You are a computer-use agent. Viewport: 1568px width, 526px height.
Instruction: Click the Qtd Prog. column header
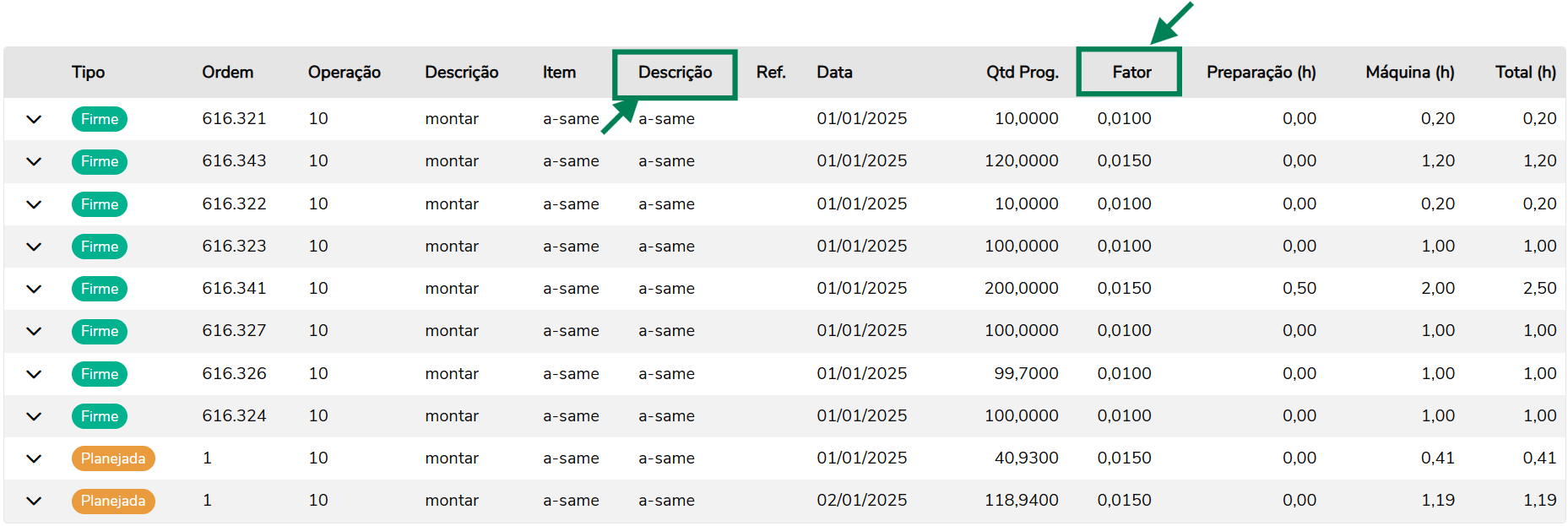click(x=1022, y=73)
